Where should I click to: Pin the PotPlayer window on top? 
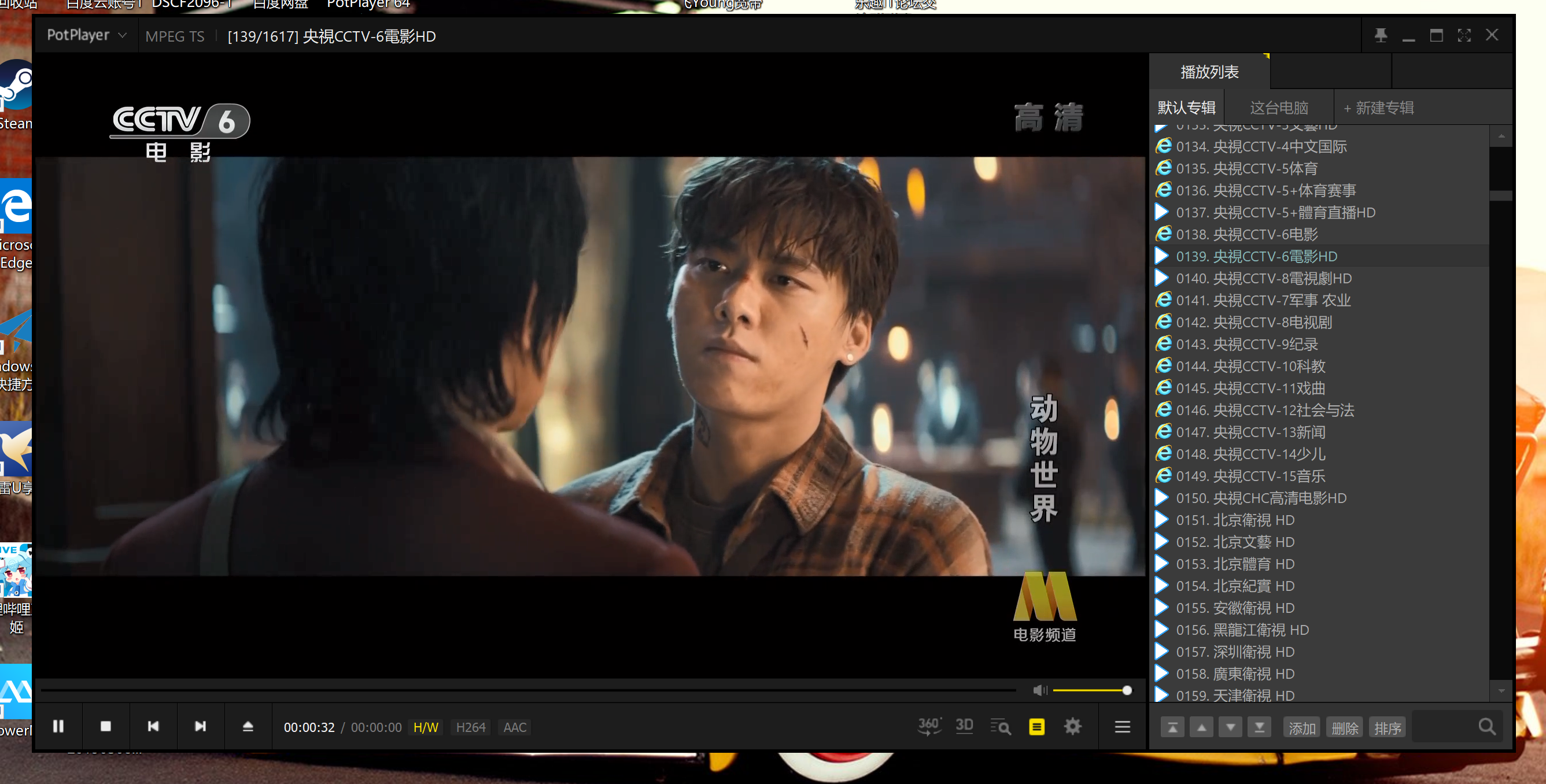pyautogui.click(x=1381, y=35)
